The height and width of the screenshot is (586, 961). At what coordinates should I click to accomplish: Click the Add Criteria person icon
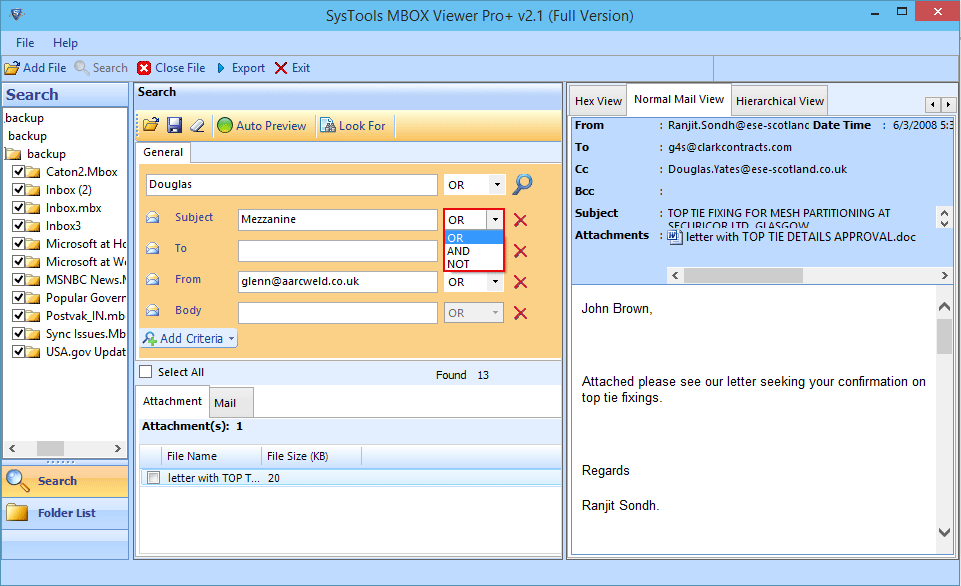click(150, 338)
